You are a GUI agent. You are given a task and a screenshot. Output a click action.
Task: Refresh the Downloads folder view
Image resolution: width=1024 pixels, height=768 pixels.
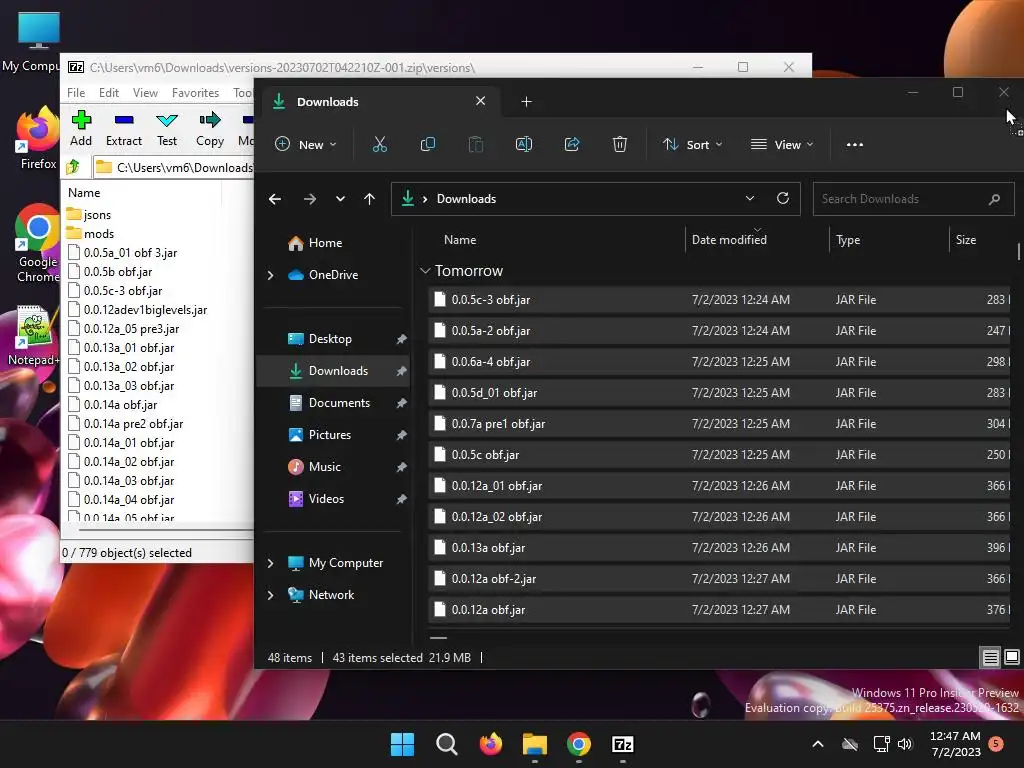pos(783,199)
